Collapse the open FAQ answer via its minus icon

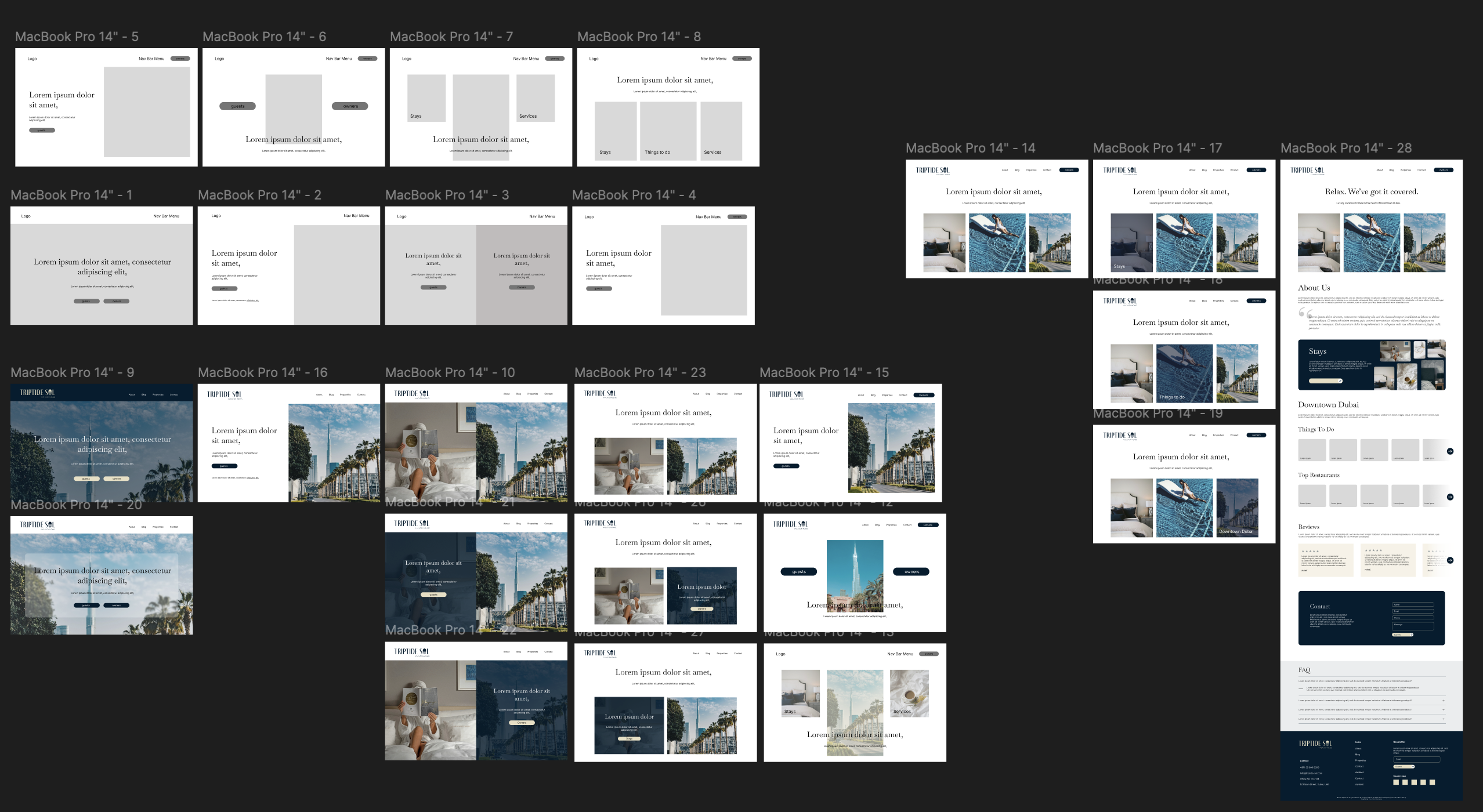1300,688
